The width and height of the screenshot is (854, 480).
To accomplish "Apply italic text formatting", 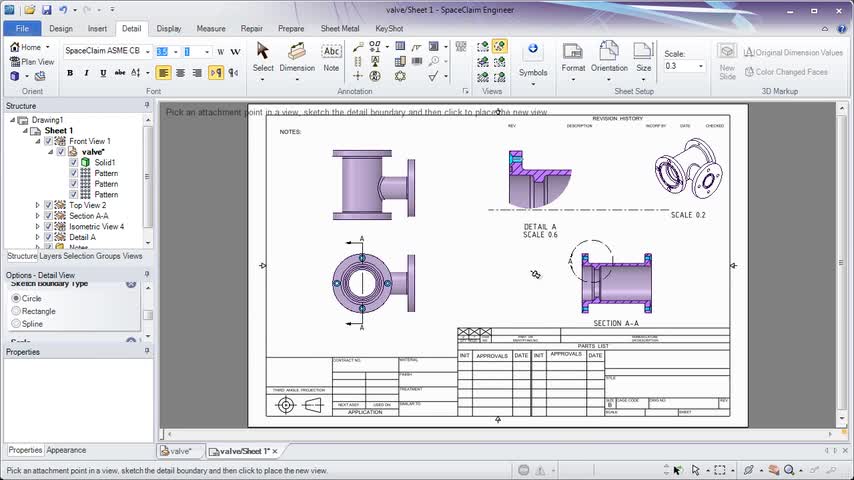I will [x=86, y=73].
